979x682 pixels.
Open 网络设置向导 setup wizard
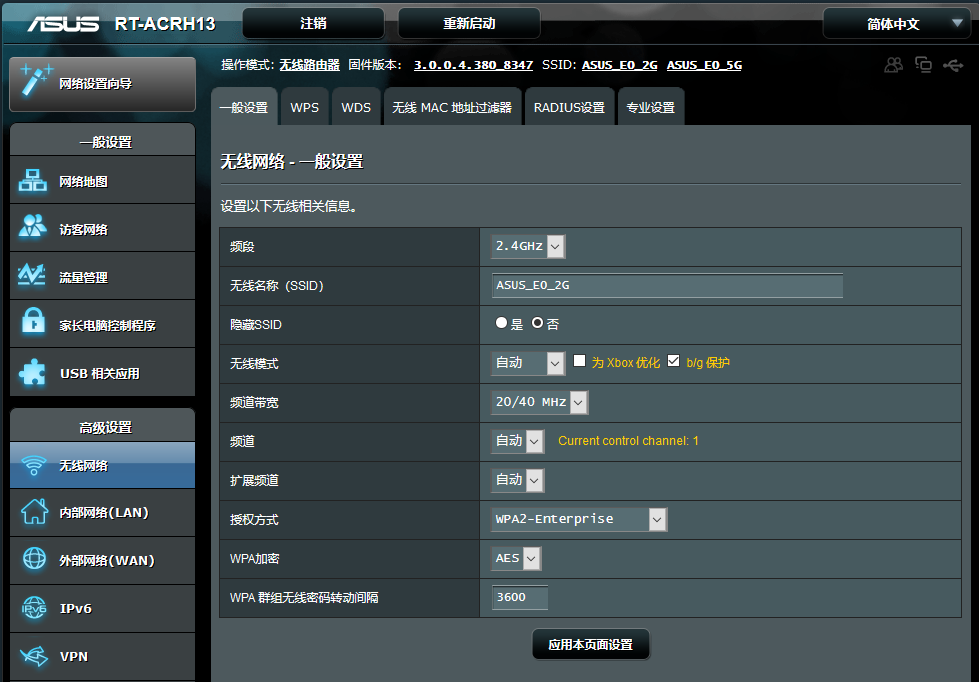click(102, 84)
